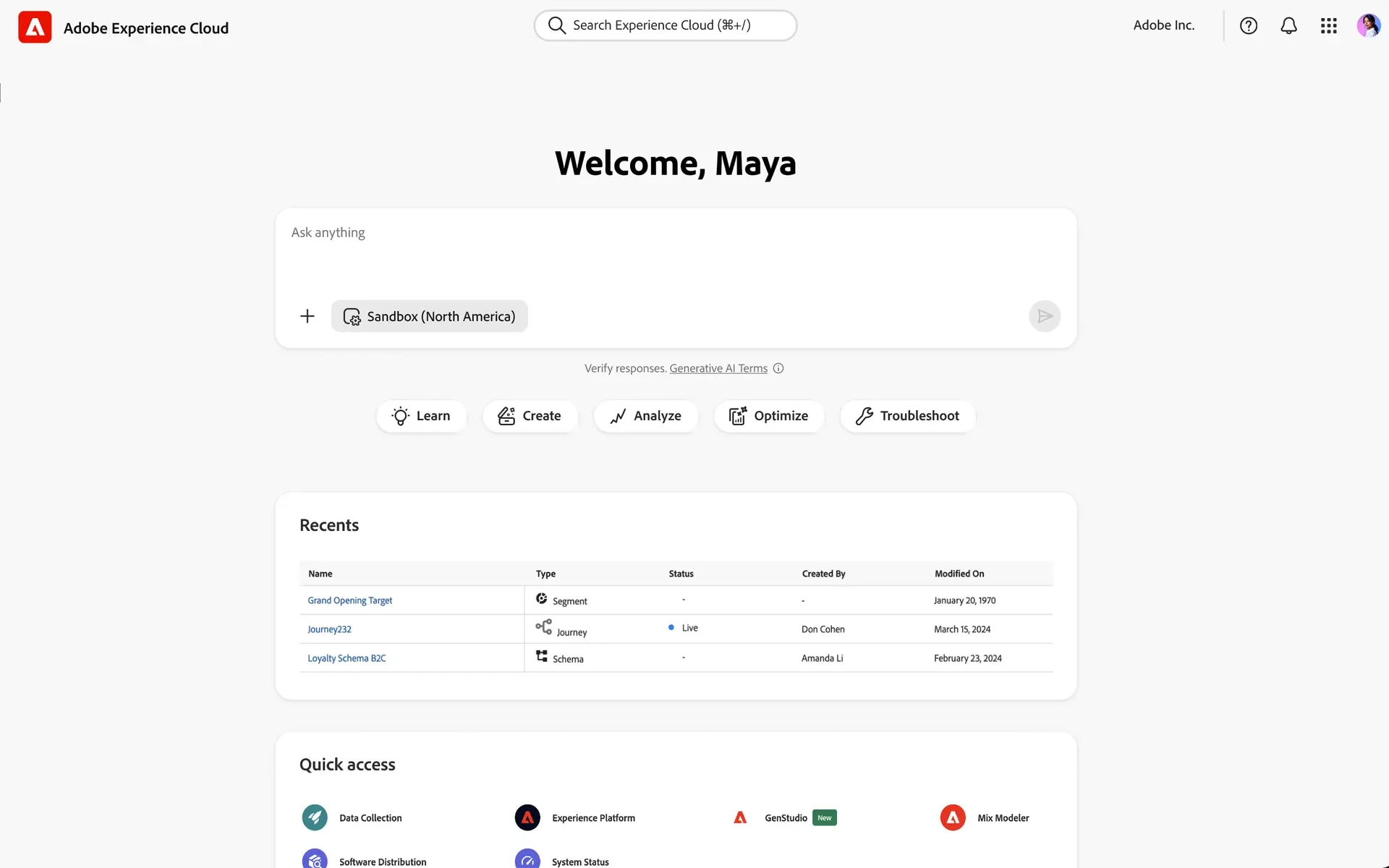Click the GenStudio icon

pos(740,817)
